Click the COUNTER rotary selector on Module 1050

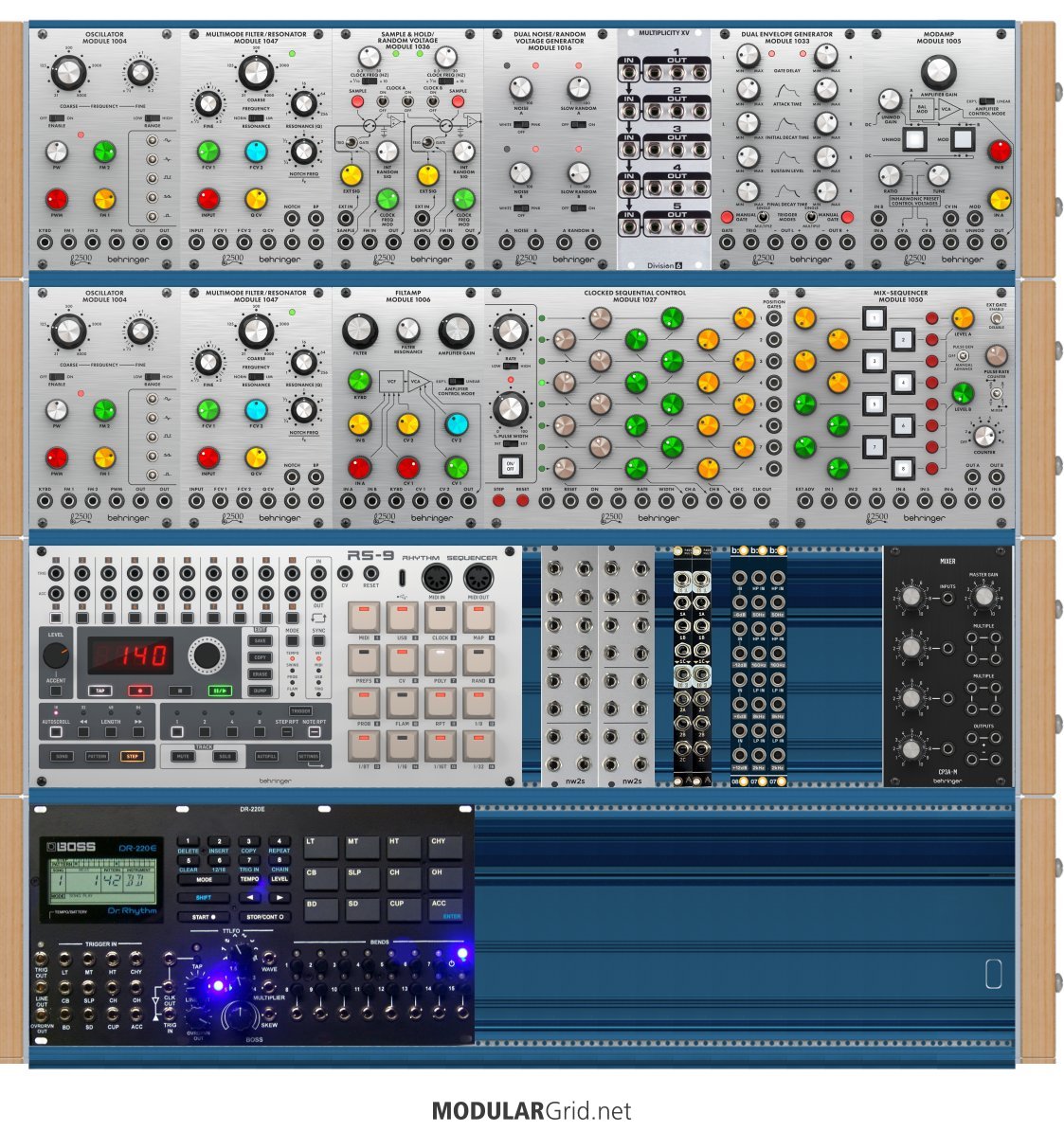[x=983, y=436]
